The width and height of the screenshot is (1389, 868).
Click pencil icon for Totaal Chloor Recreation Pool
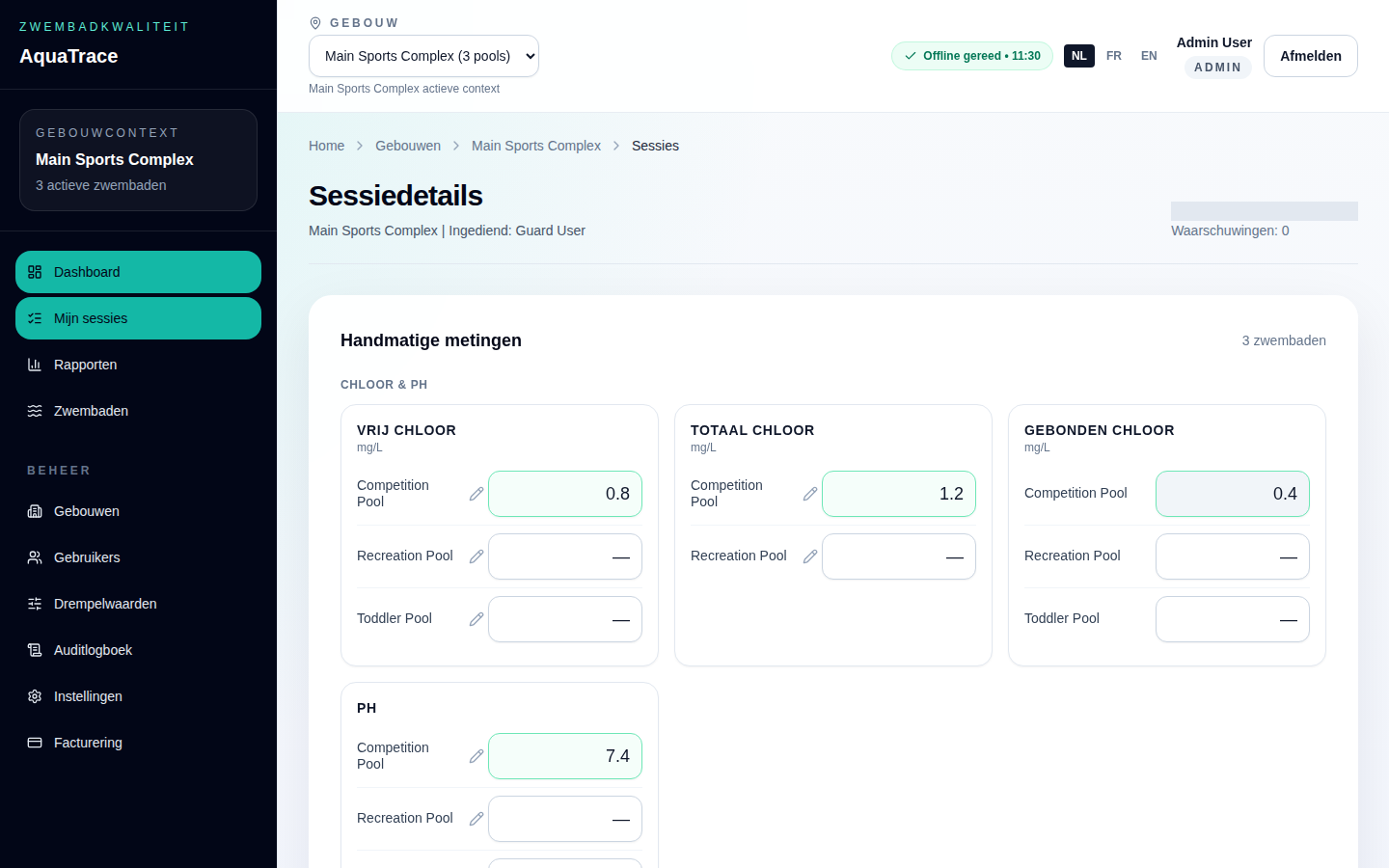[x=810, y=556]
